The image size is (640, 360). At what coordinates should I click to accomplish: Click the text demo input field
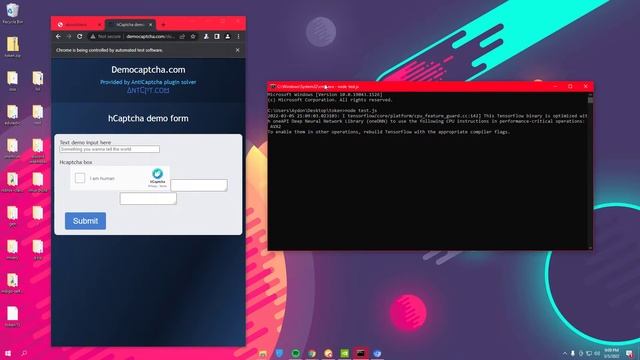(x=109, y=149)
